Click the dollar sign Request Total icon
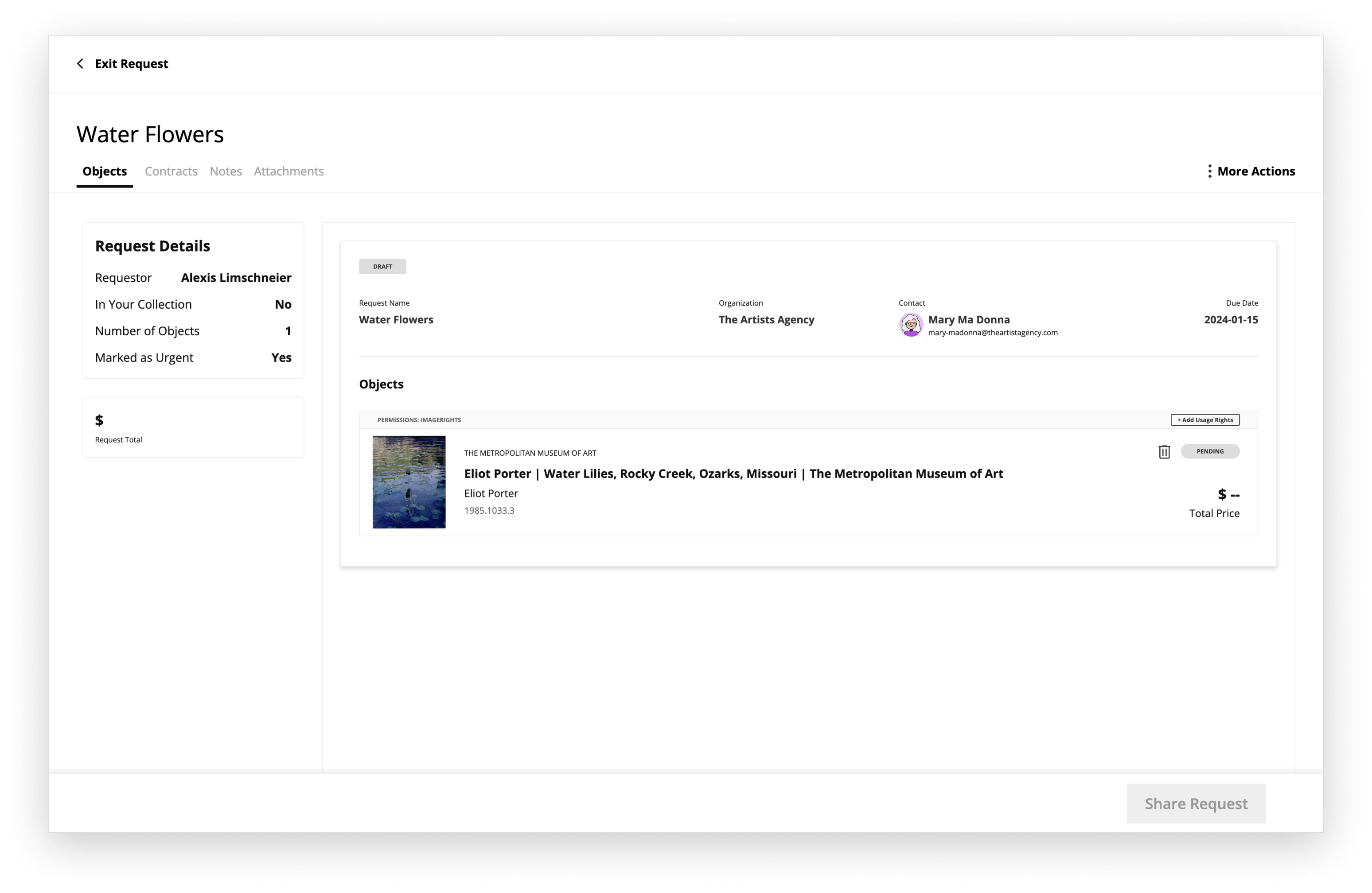This screenshot has height=893, width=1372. [99, 420]
